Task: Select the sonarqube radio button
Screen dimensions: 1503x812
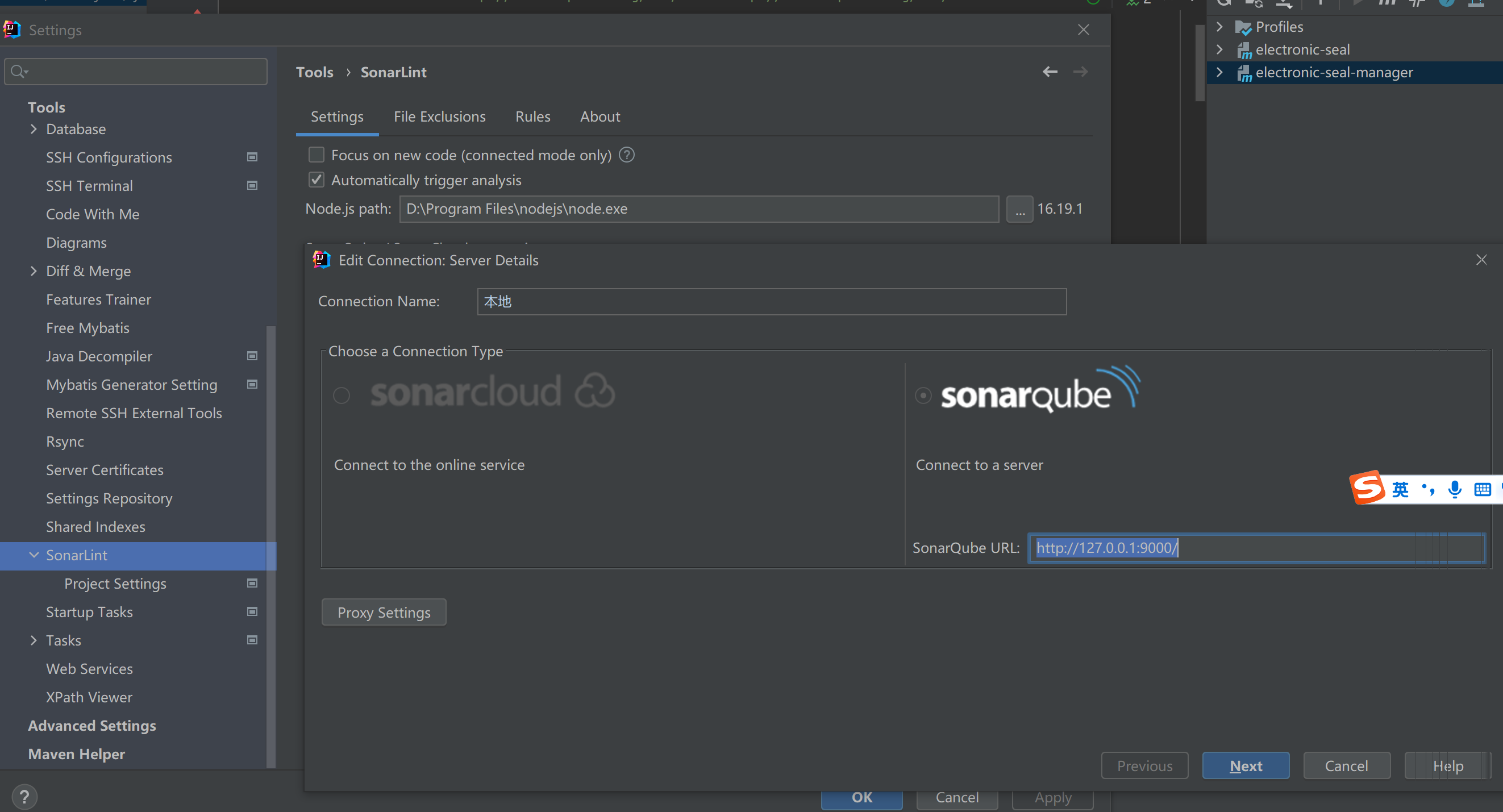Action: point(923,395)
